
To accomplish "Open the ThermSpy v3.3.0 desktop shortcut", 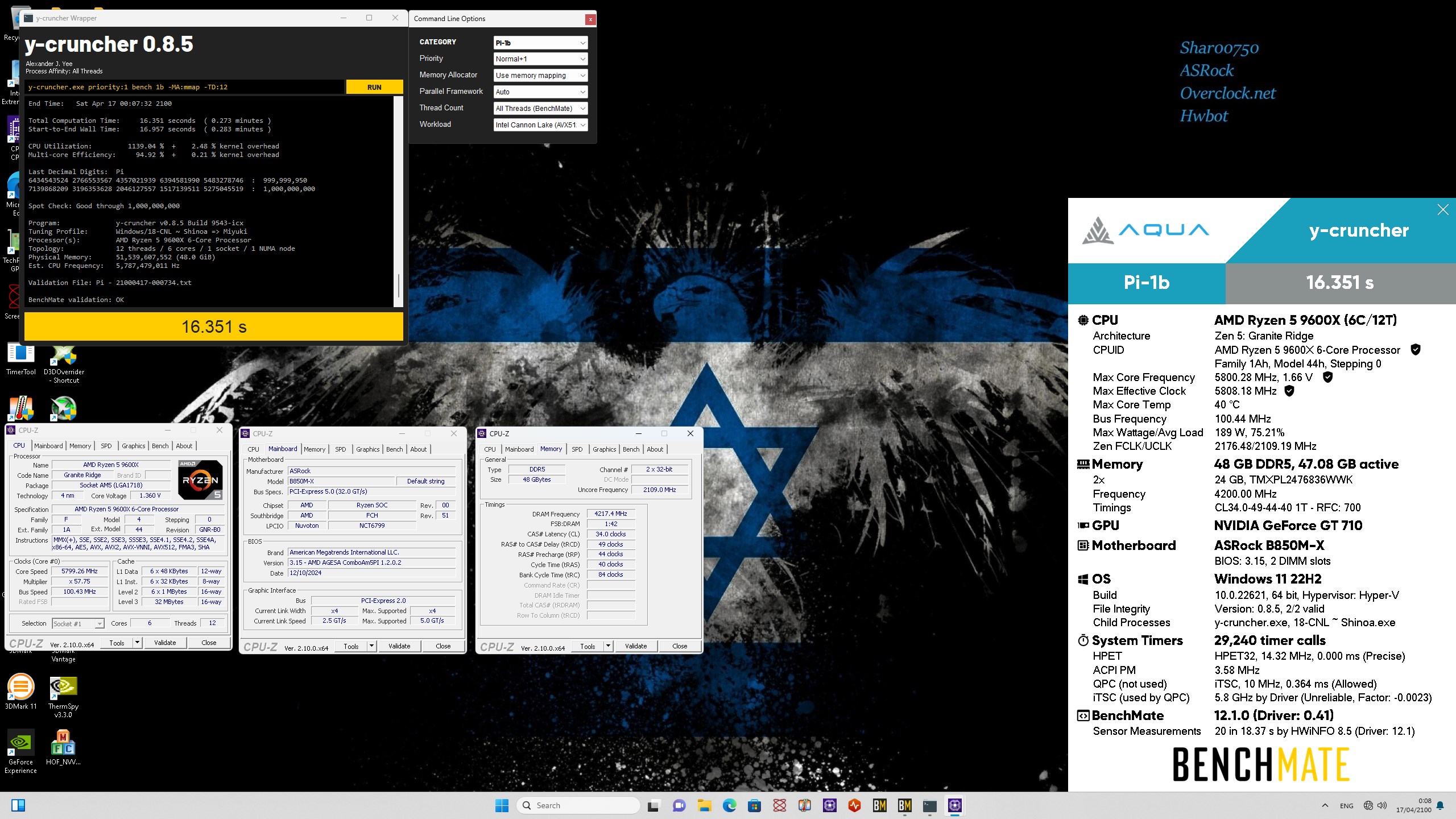I will click(x=63, y=696).
